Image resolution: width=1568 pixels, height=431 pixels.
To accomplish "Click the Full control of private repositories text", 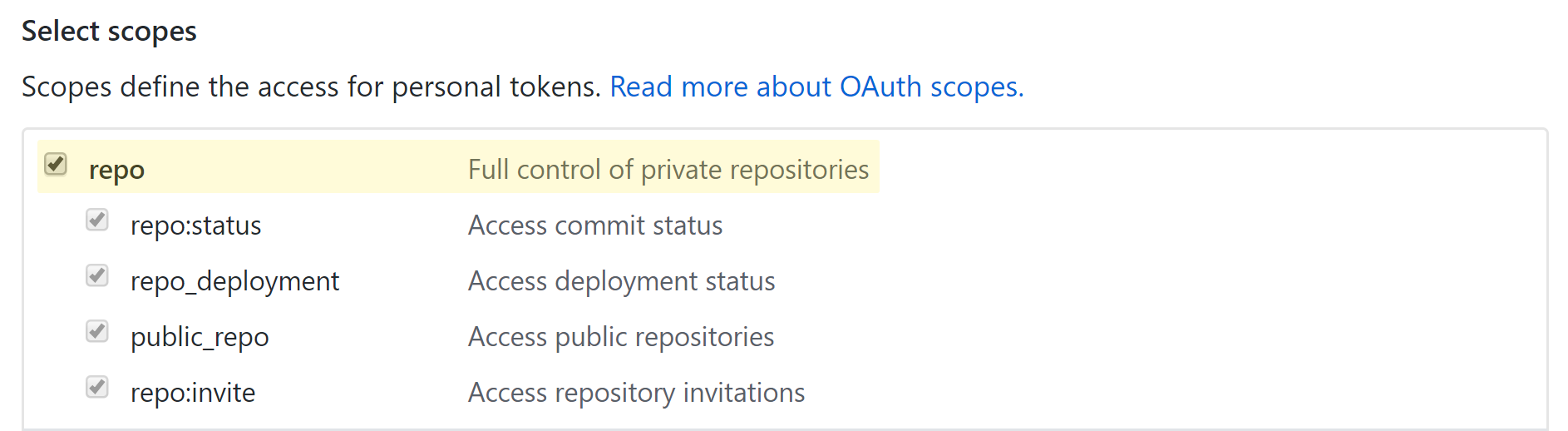I will tap(668, 170).
